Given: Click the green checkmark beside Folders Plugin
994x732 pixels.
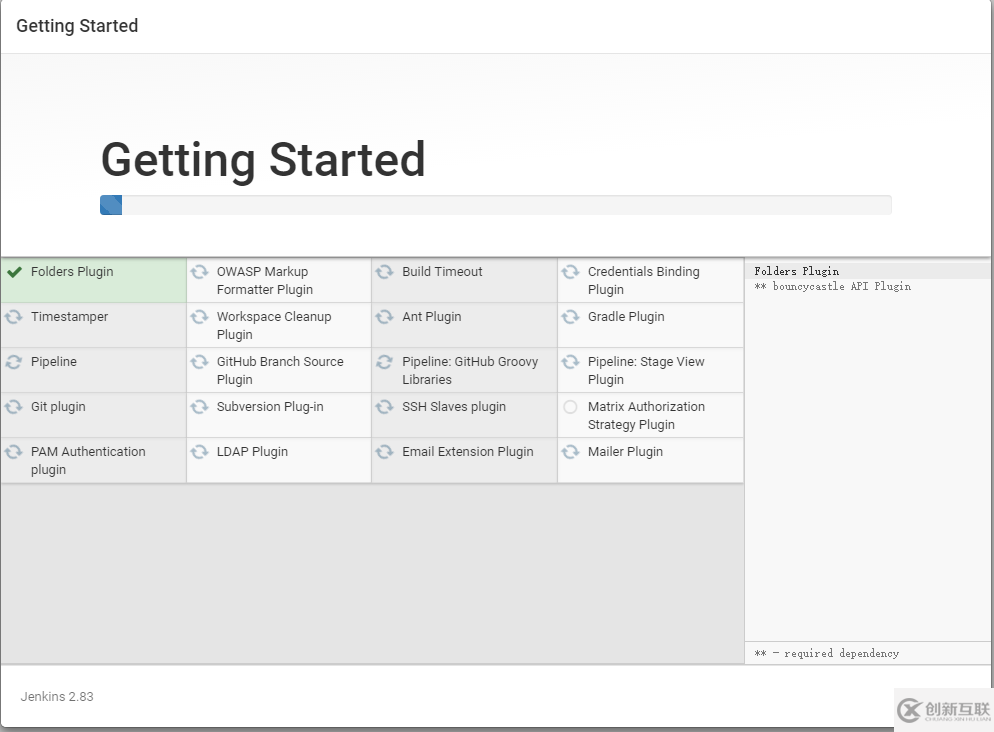Looking at the screenshot, I should [x=14, y=272].
